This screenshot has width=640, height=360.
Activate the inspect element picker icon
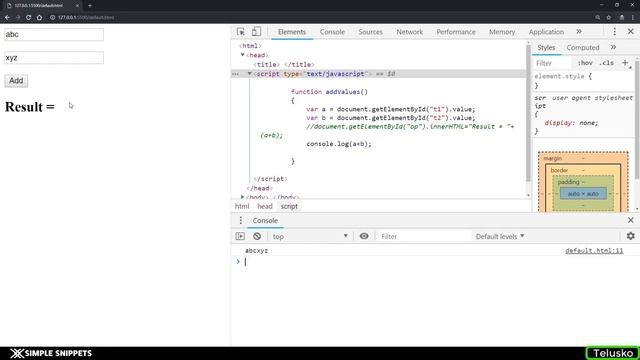[x=240, y=32]
